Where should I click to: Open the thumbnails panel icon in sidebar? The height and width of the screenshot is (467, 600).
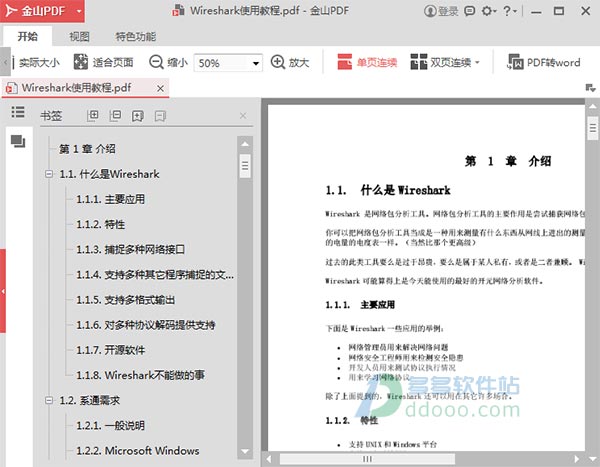(18, 141)
